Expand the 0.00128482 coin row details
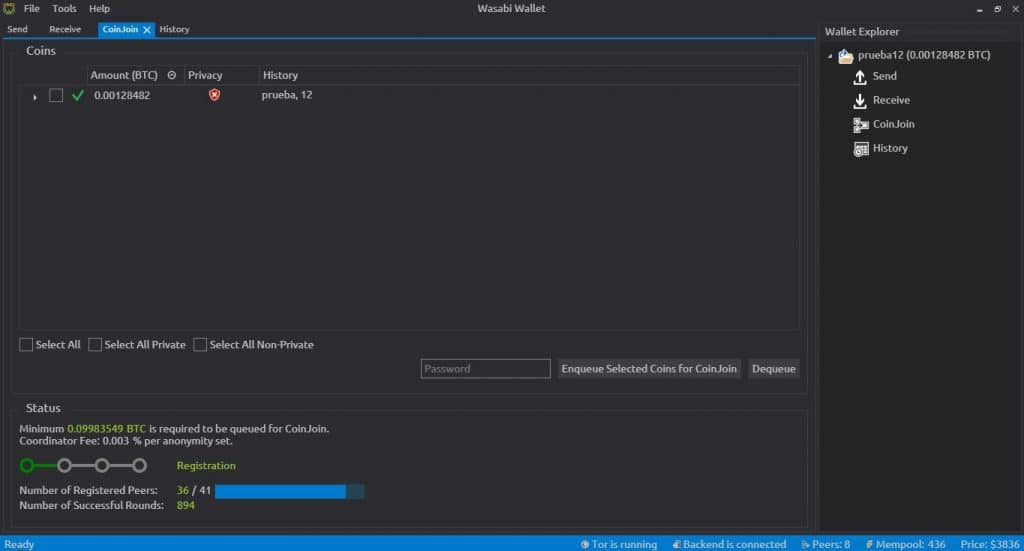Screen dimensions: 1024x551 (x=35, y=97)
